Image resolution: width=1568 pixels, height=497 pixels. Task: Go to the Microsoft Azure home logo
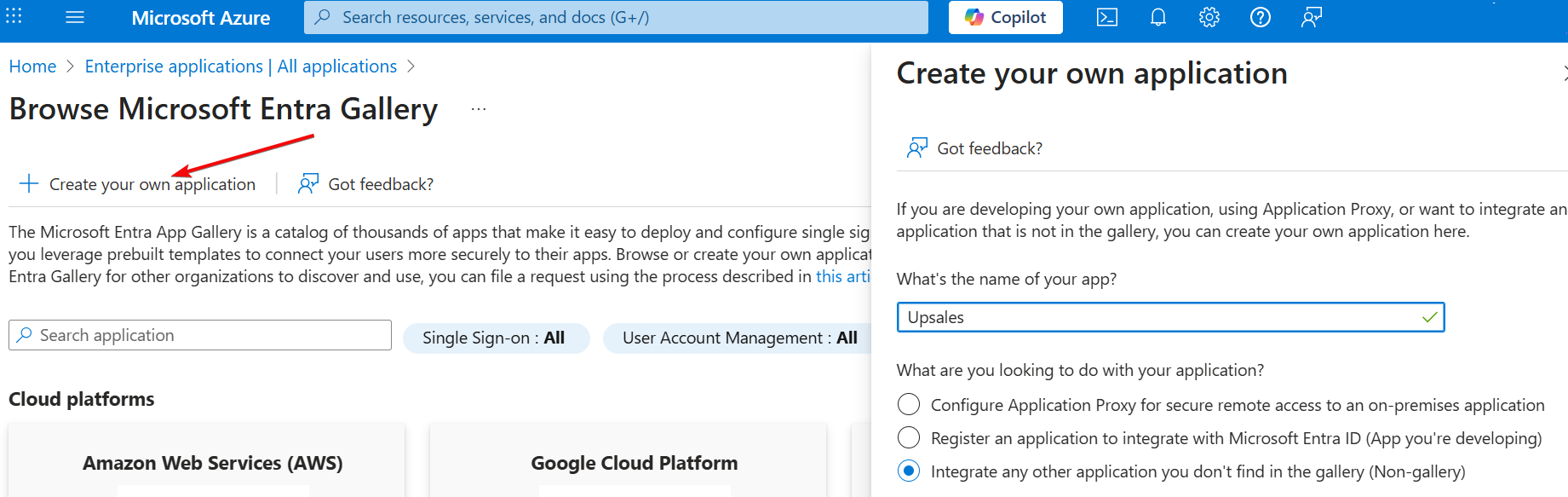click(201, 18)
